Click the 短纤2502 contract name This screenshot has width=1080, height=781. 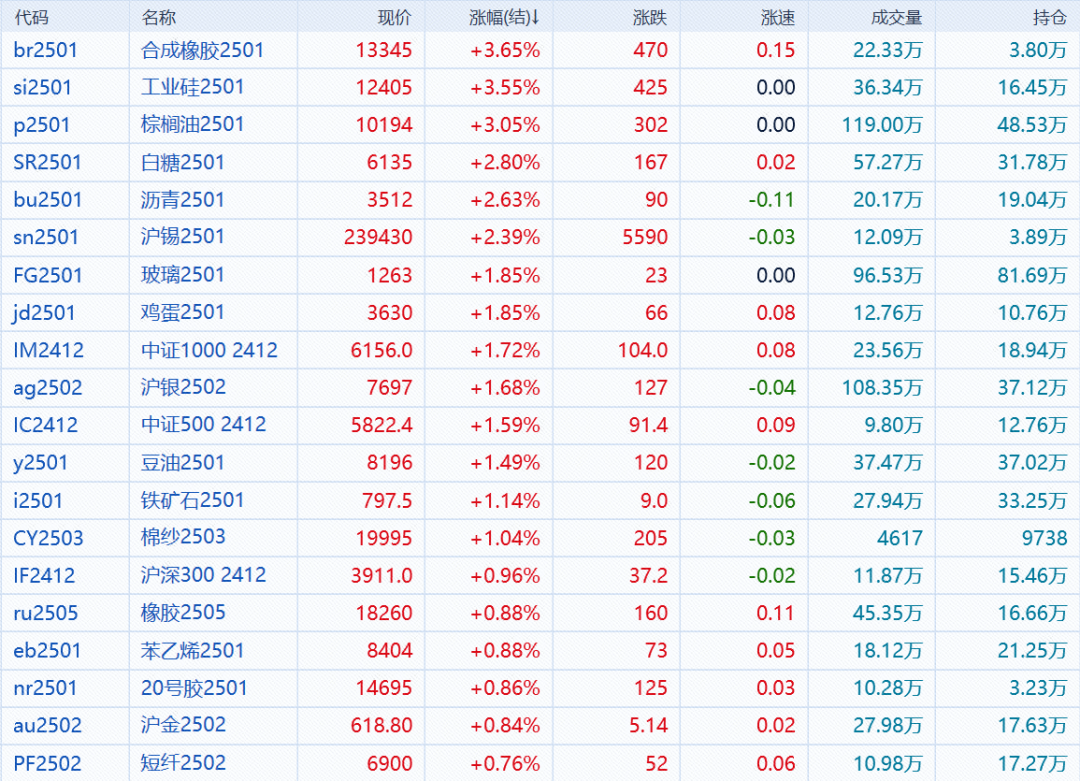click(183, 763)
